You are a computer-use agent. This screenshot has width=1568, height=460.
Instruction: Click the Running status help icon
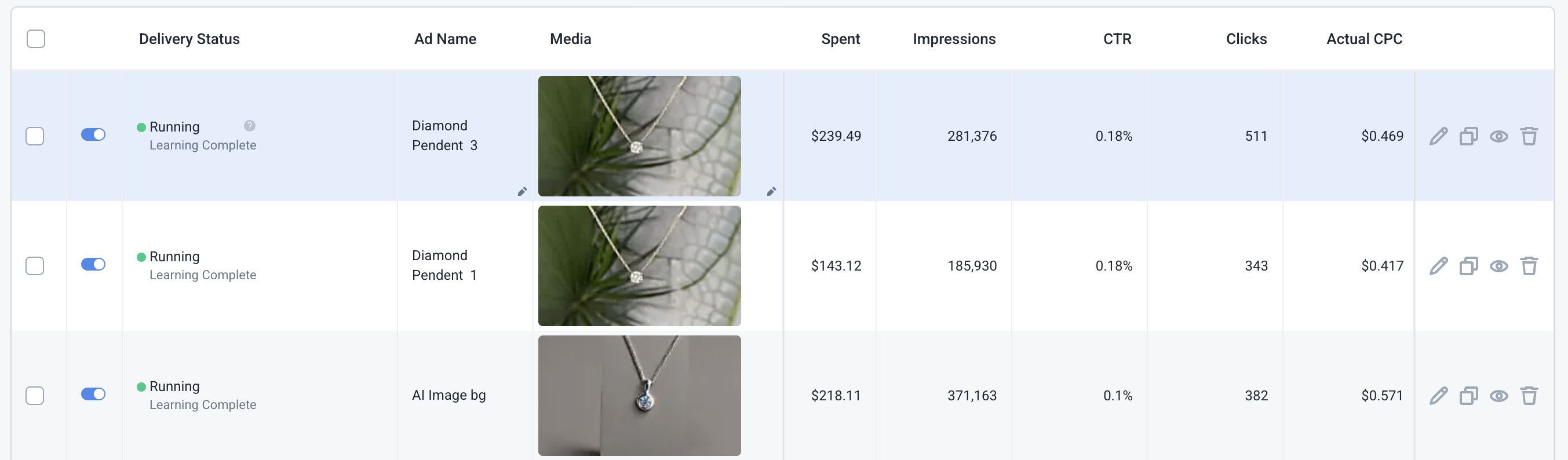pos(250,126)
